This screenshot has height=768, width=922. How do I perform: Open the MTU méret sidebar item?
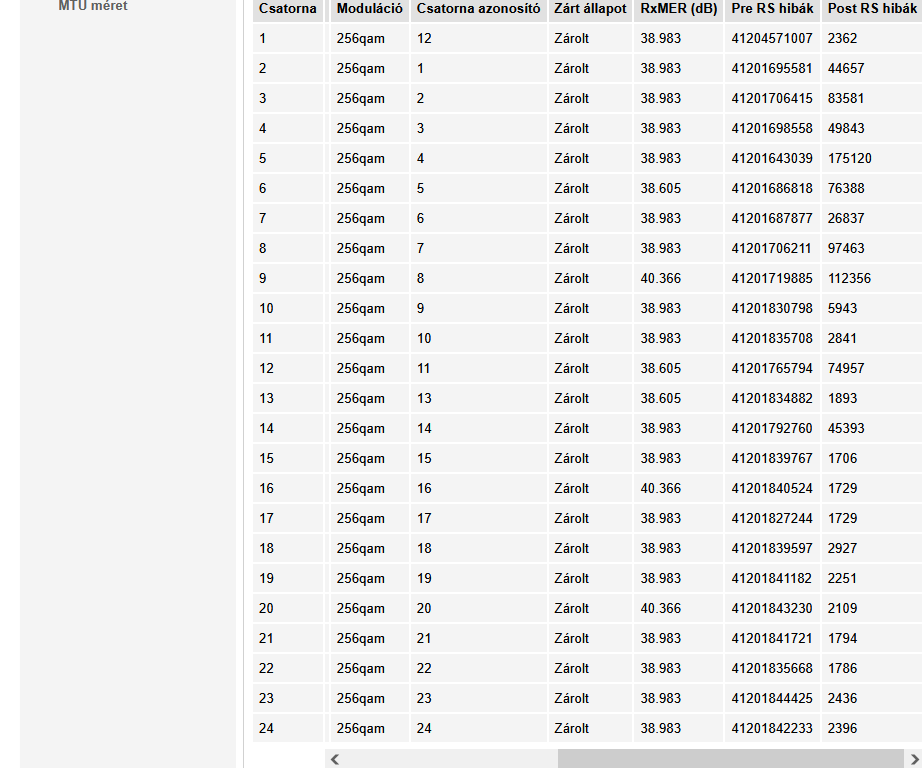click(93, 6)
